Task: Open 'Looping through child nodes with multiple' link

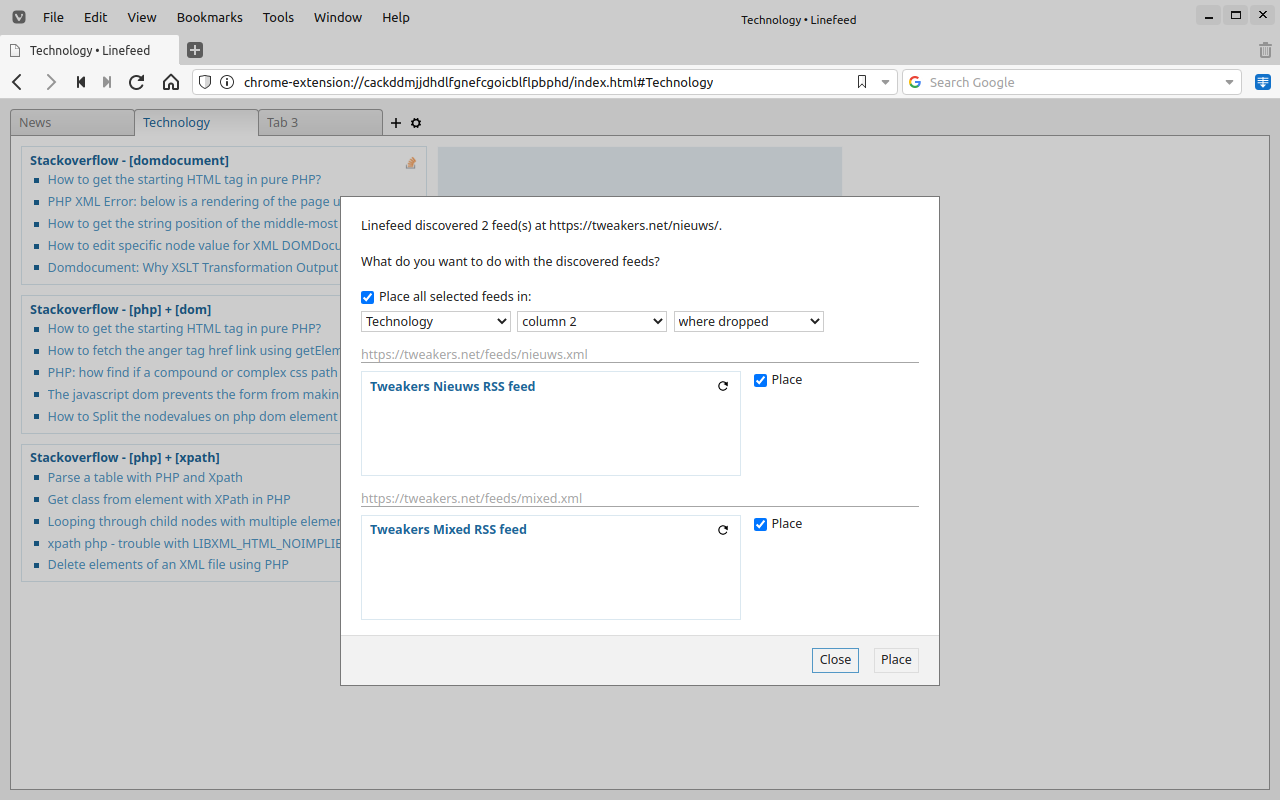Action: [x=194, y=522]
